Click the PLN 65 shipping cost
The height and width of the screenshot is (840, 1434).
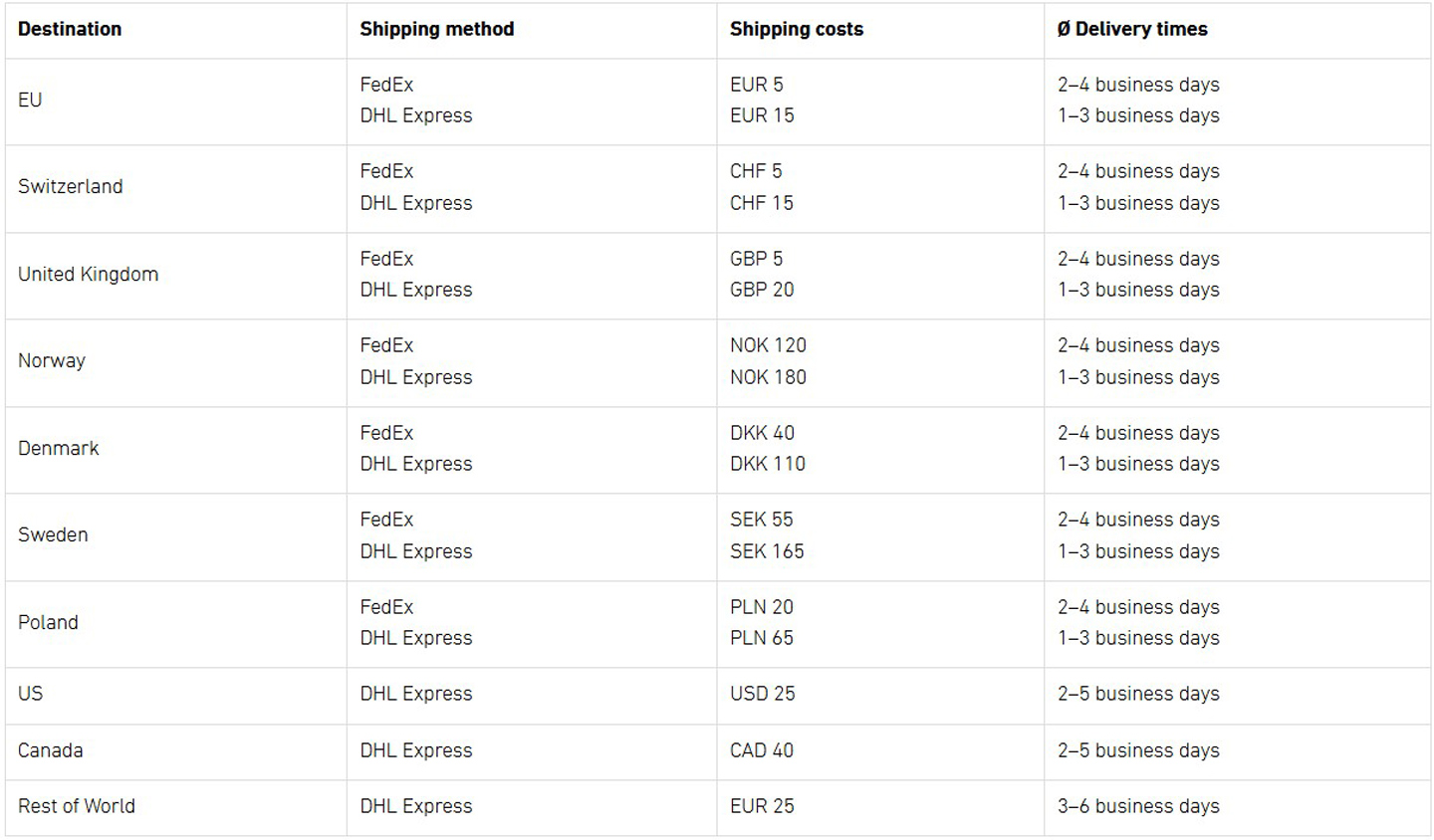coord(761,638)
